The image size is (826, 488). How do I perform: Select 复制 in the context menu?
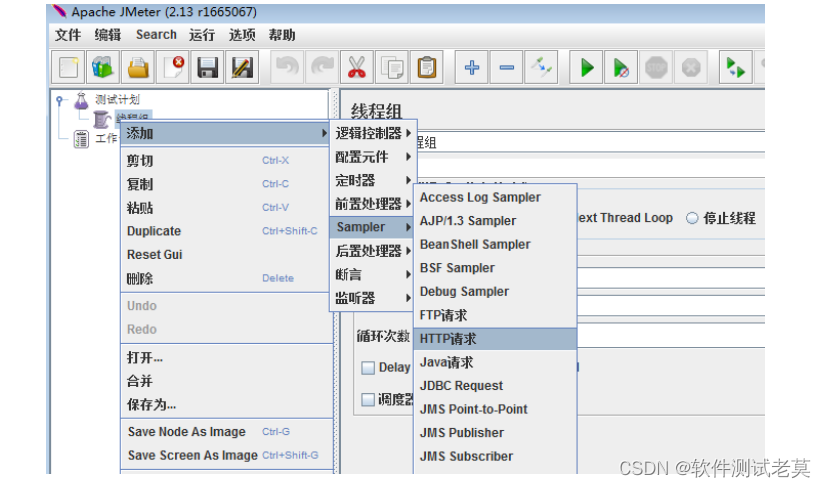pos(226,184)
